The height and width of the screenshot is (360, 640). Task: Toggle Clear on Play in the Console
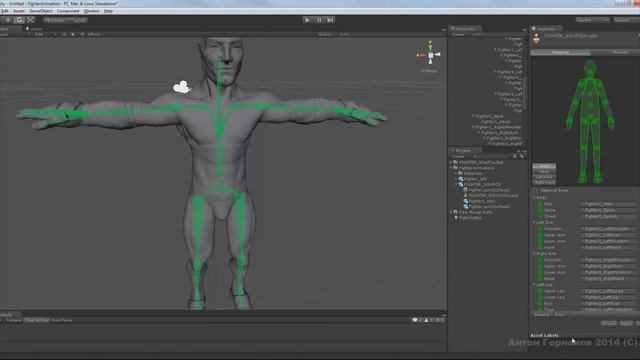[37, 320]
